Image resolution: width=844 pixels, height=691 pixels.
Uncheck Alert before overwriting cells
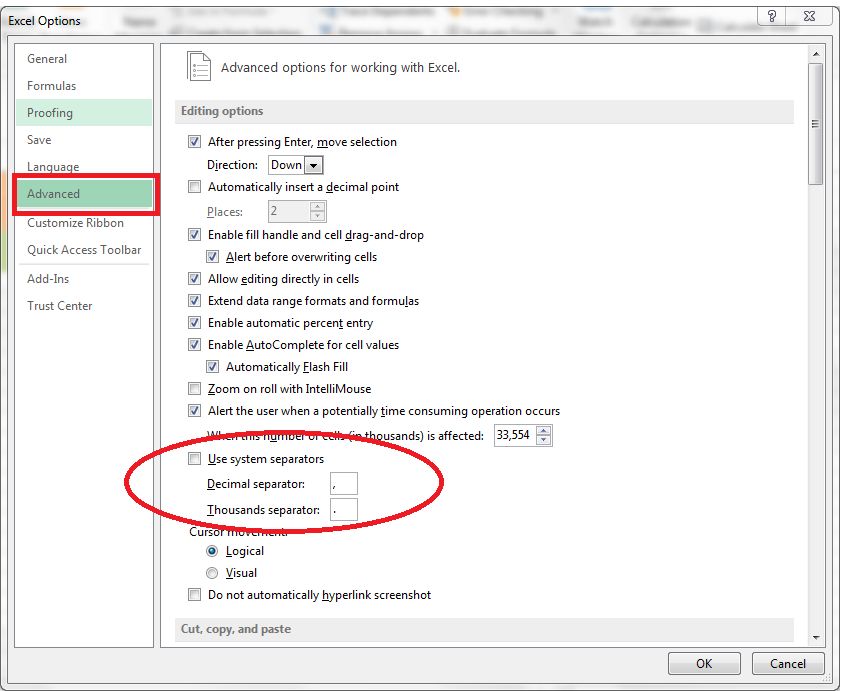click(213, 257)
